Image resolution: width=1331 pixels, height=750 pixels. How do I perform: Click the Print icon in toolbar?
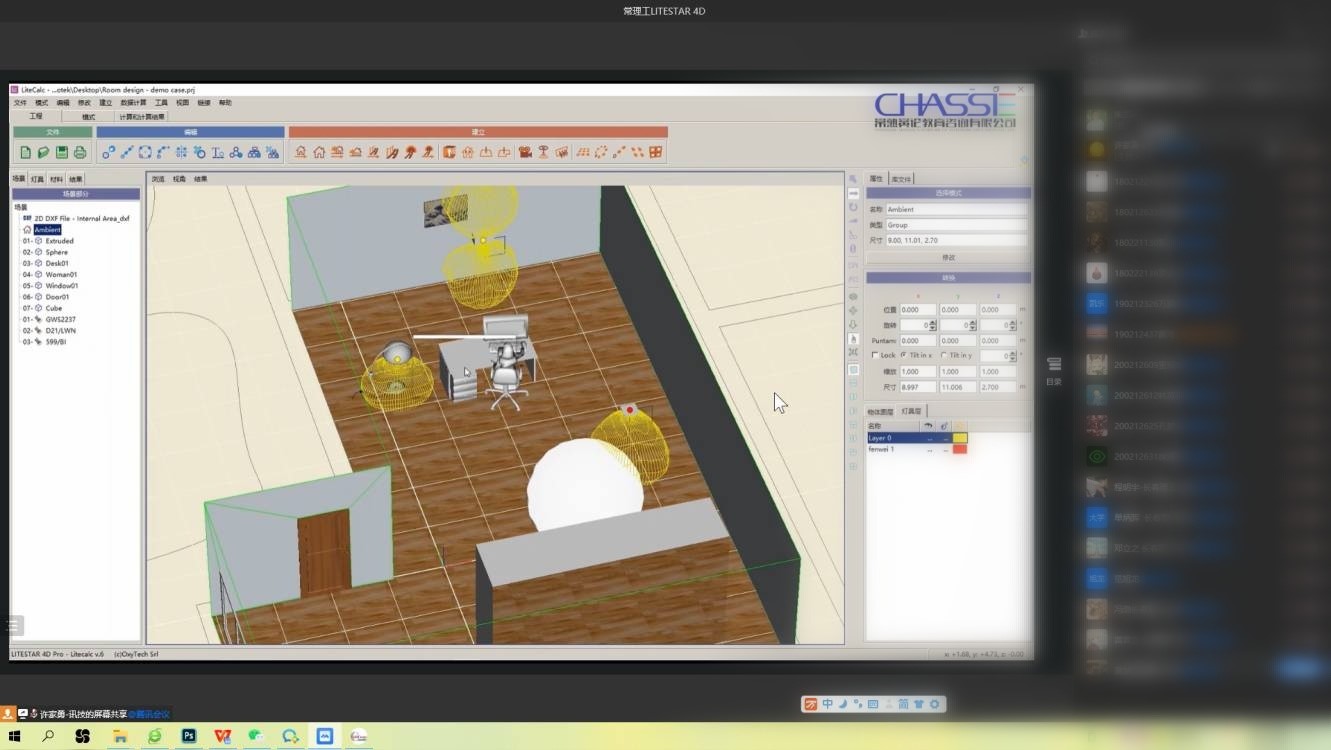coord(80,152)
